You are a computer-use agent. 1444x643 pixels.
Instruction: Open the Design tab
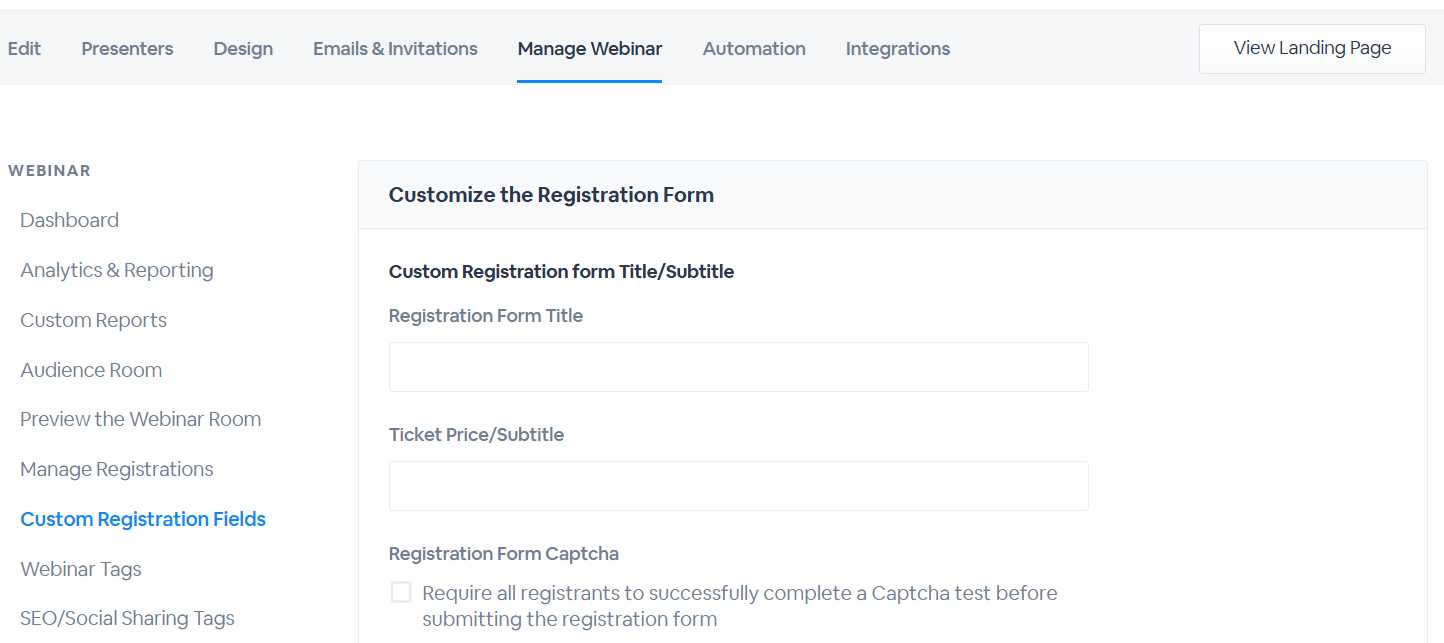[243, 48]
